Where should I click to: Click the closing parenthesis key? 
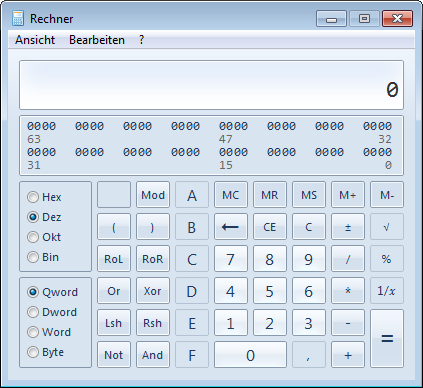153,227
